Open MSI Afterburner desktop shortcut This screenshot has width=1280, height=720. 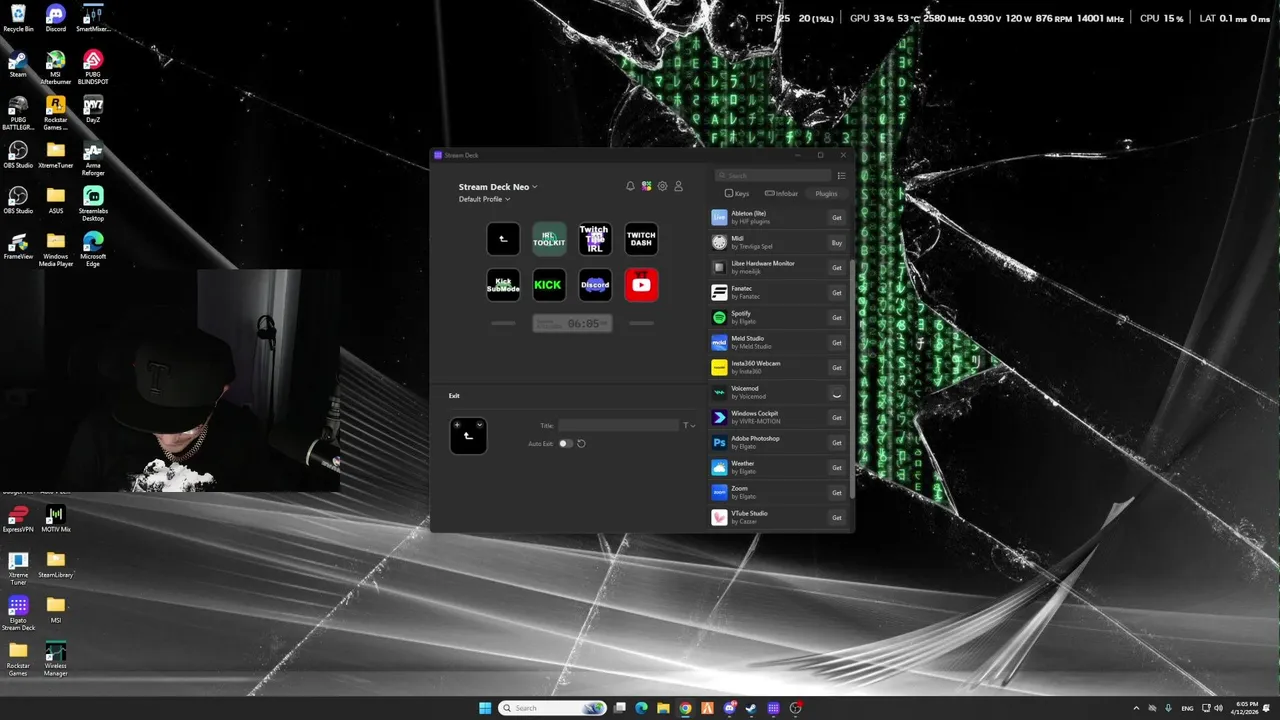pyautogui.click(x=56, y=67)
